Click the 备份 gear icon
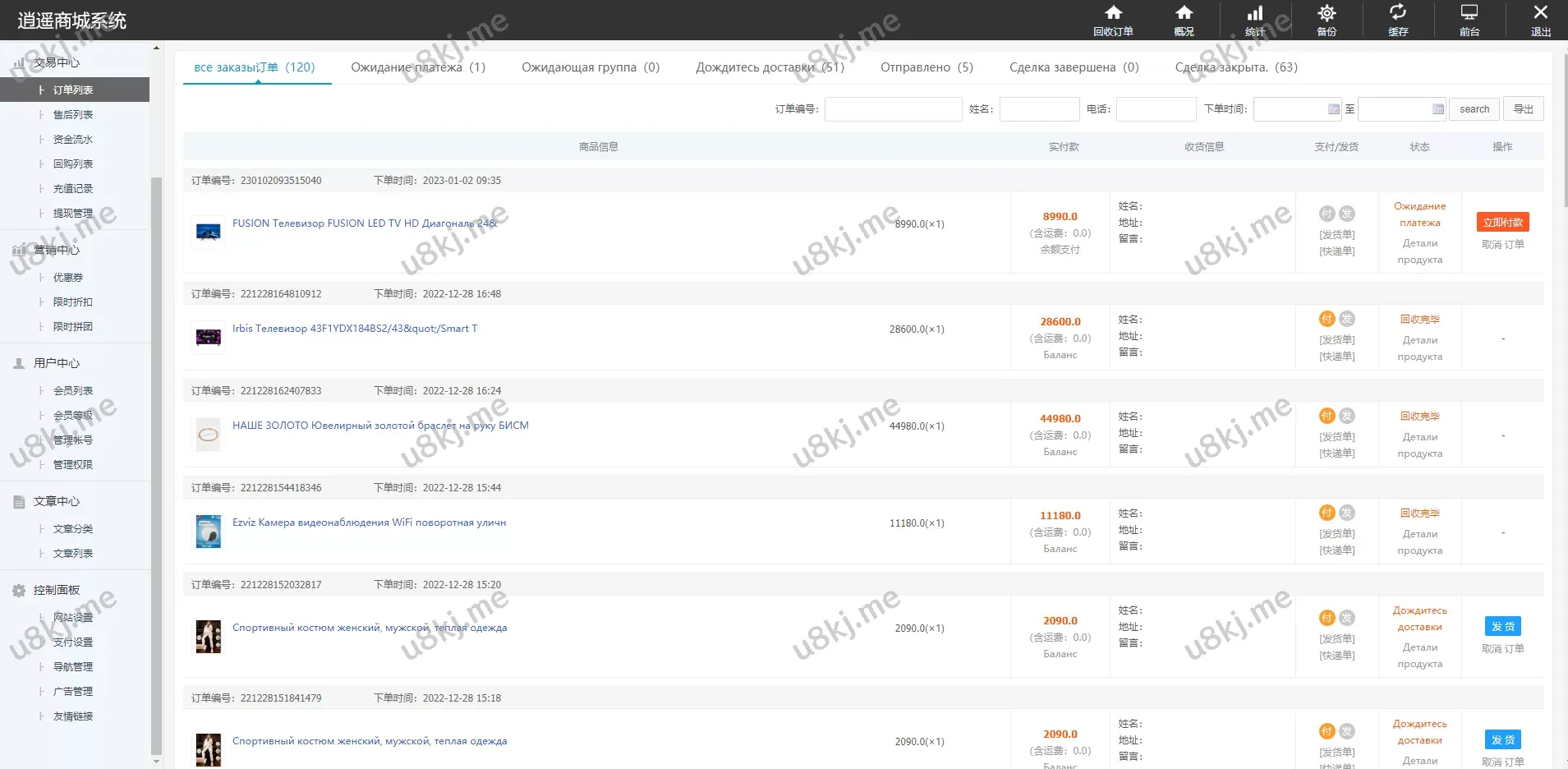This screenshot has width=1568, height=769. coord(1327,20)
